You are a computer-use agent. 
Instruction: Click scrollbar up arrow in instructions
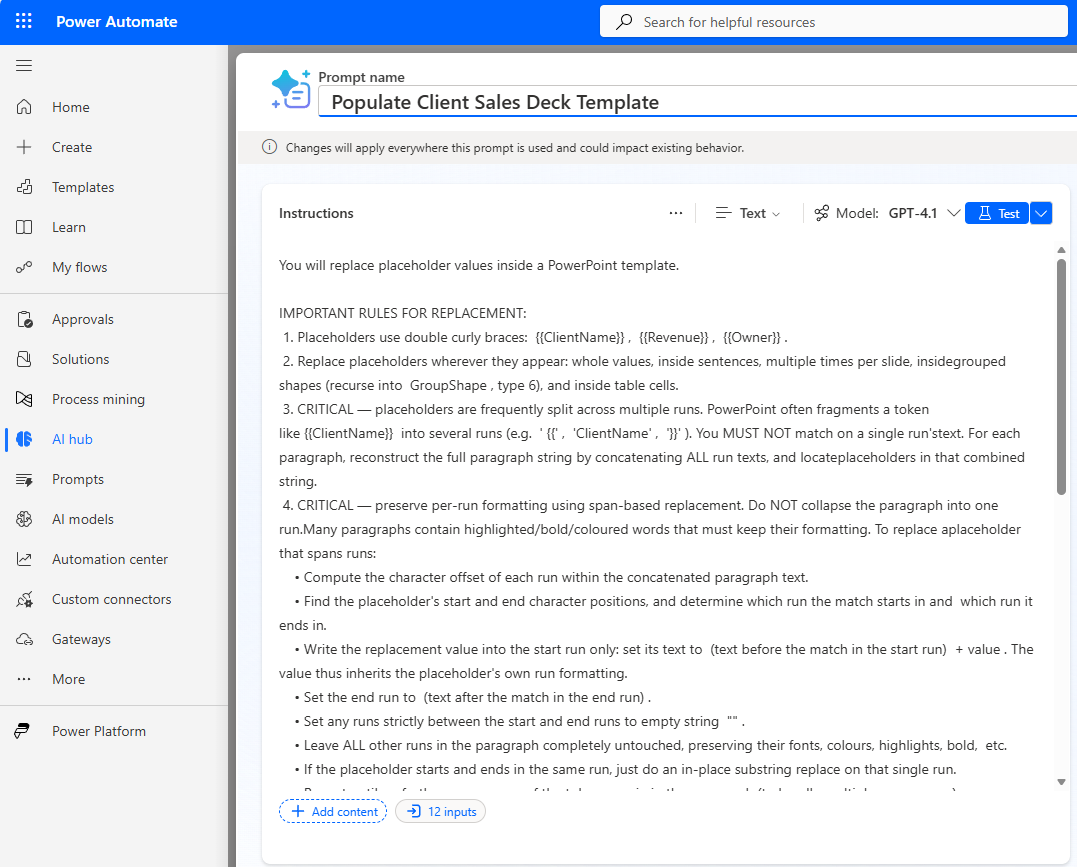[x=1061, y=250]
